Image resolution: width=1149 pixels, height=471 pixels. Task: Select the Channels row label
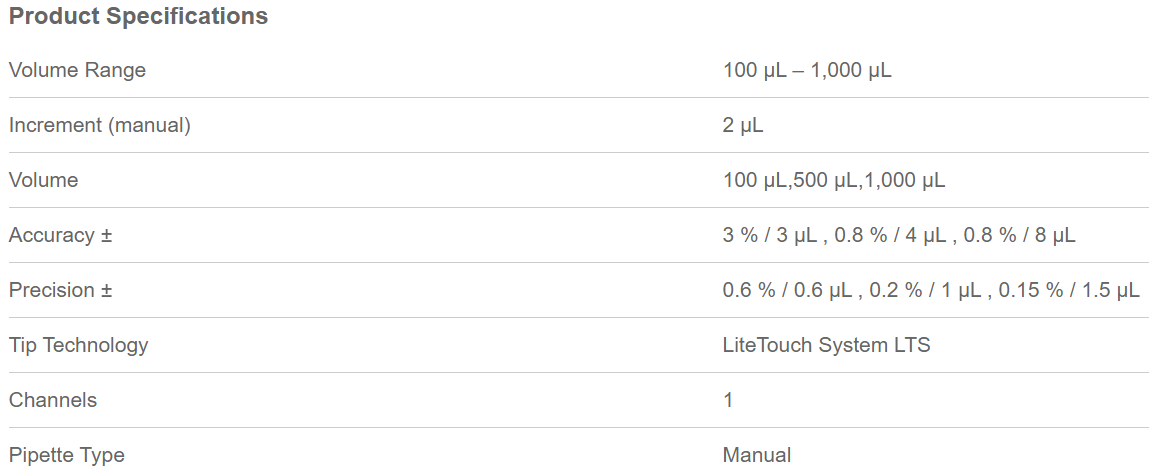tap(53, 400)
